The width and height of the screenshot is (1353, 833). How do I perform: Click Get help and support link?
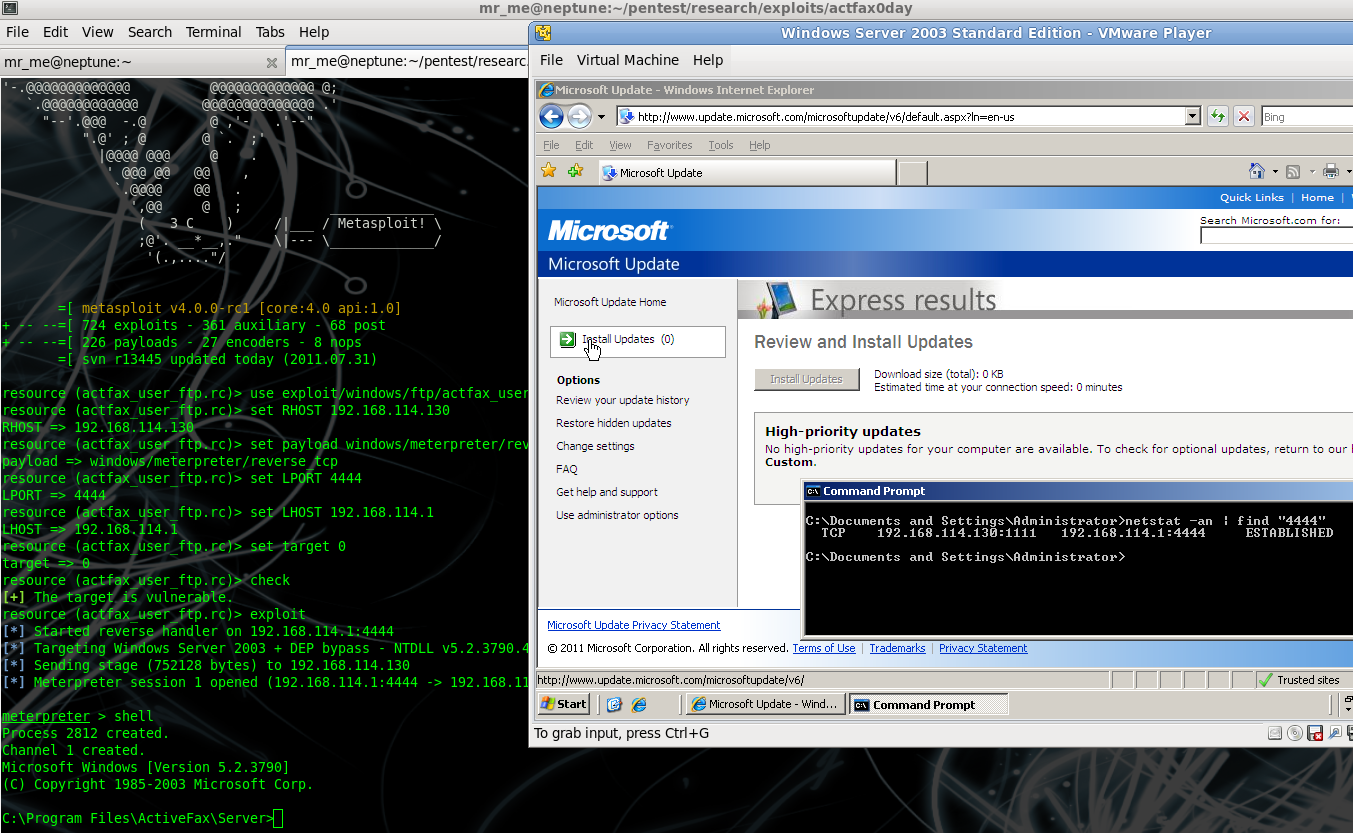tap(607, 492)
